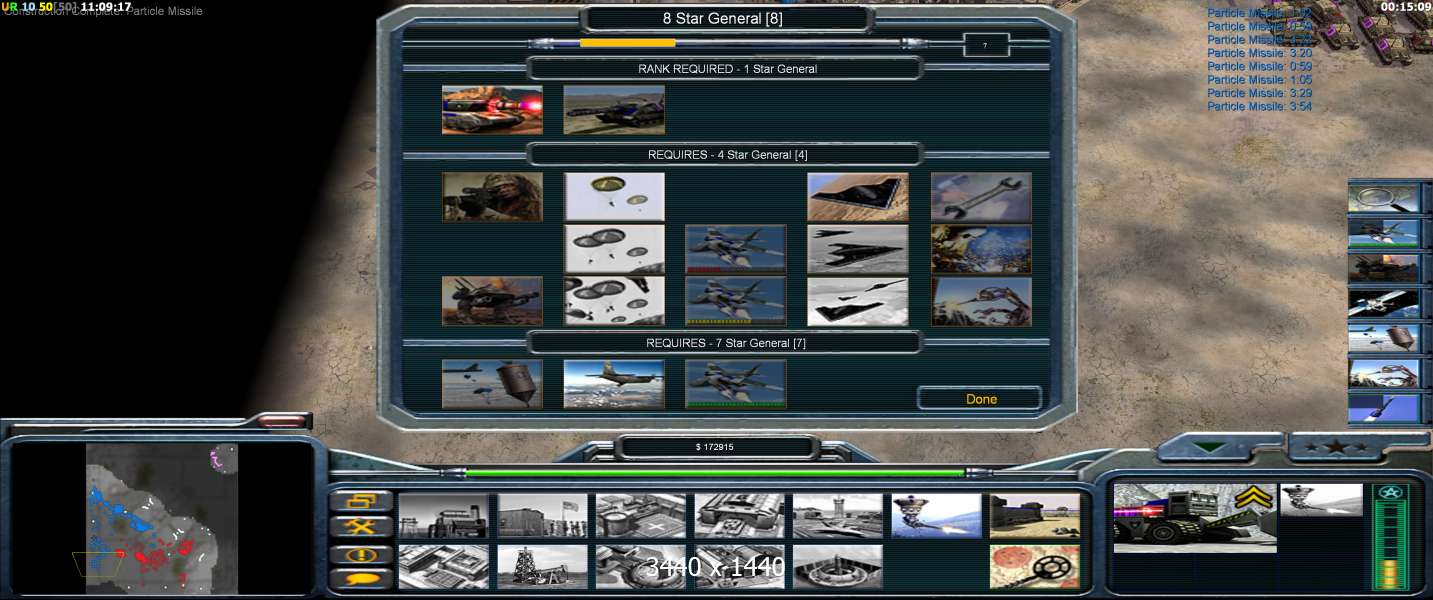The image size is (1433, 600).
Task: Click the Done button in promotions panel
Action: 980,399
